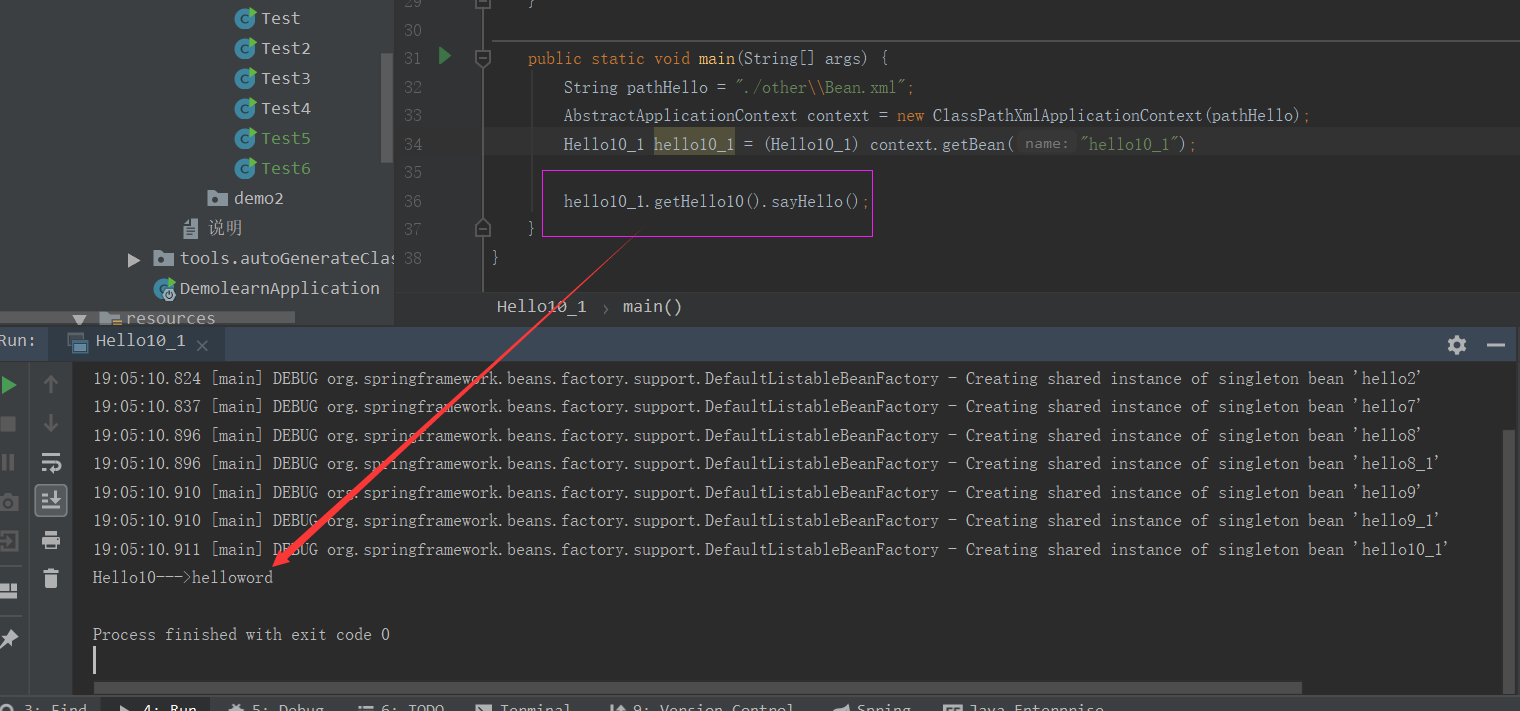Open the 5: Debug tool window tab
Image resolution: width=1520 pixels, height=711 pixels.
[x=277, y=705]
